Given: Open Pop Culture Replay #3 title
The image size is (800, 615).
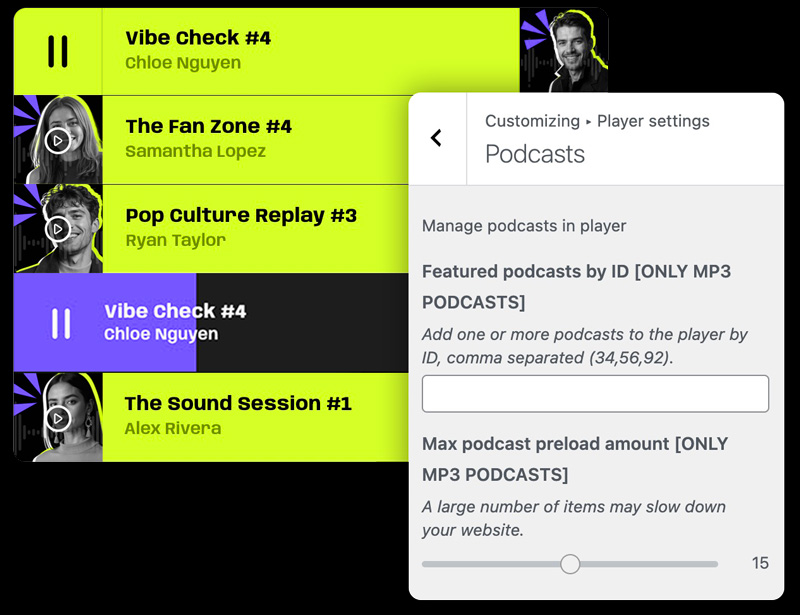Looking at the screenshot, I should 241,215.
